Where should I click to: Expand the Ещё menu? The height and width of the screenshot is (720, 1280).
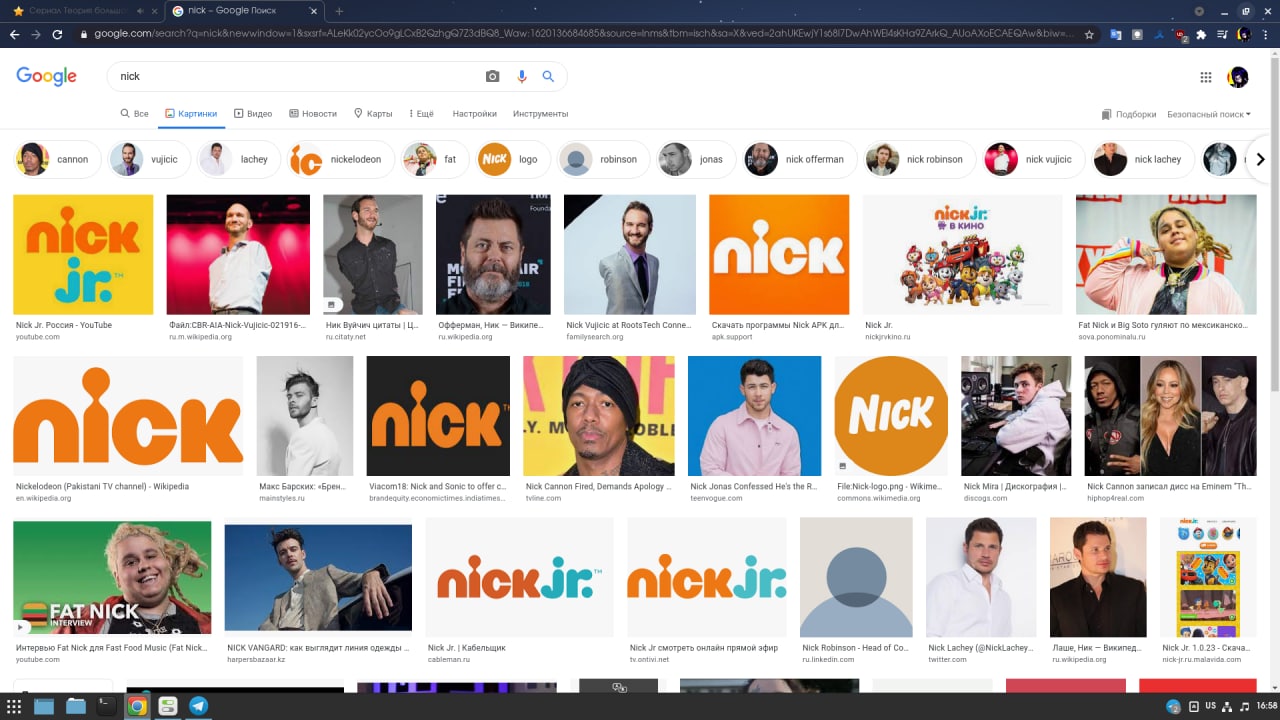point(419,114)
